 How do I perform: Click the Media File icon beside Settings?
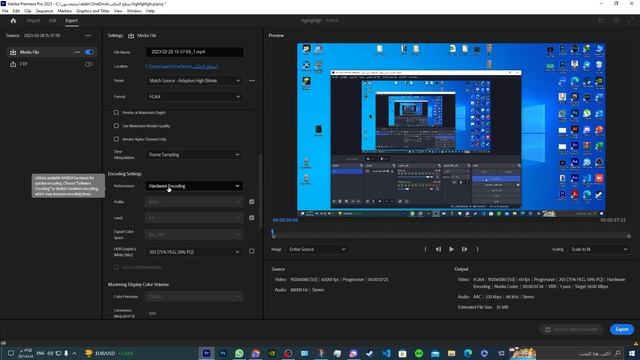coord(131,36)
